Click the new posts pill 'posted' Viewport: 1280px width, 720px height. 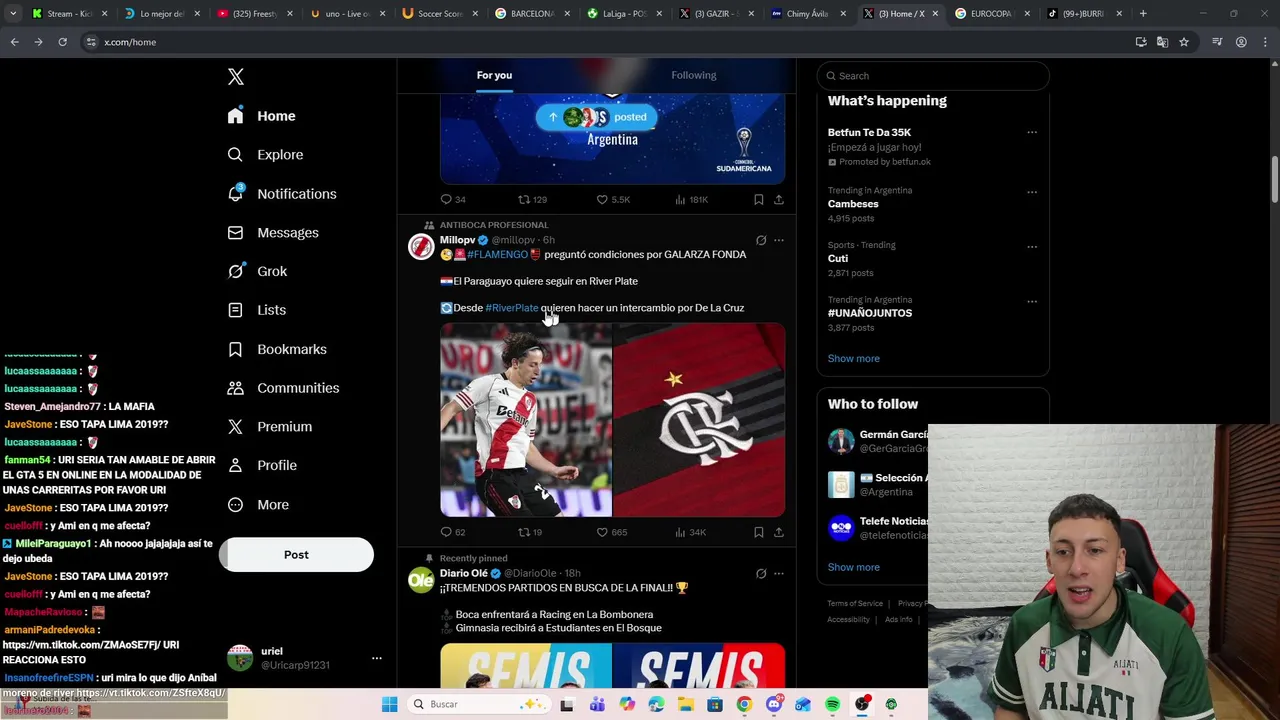pyautogui.click(x=597, y=117)
